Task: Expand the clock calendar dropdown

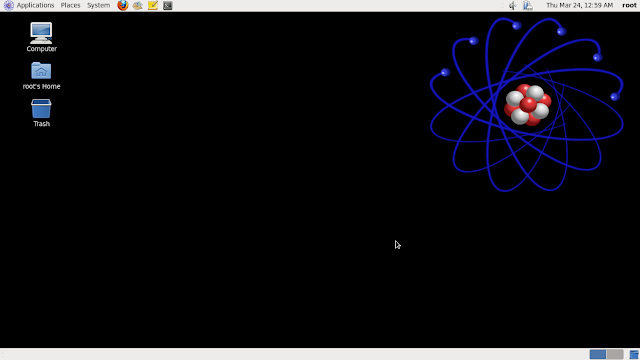Action: (579, 5)
